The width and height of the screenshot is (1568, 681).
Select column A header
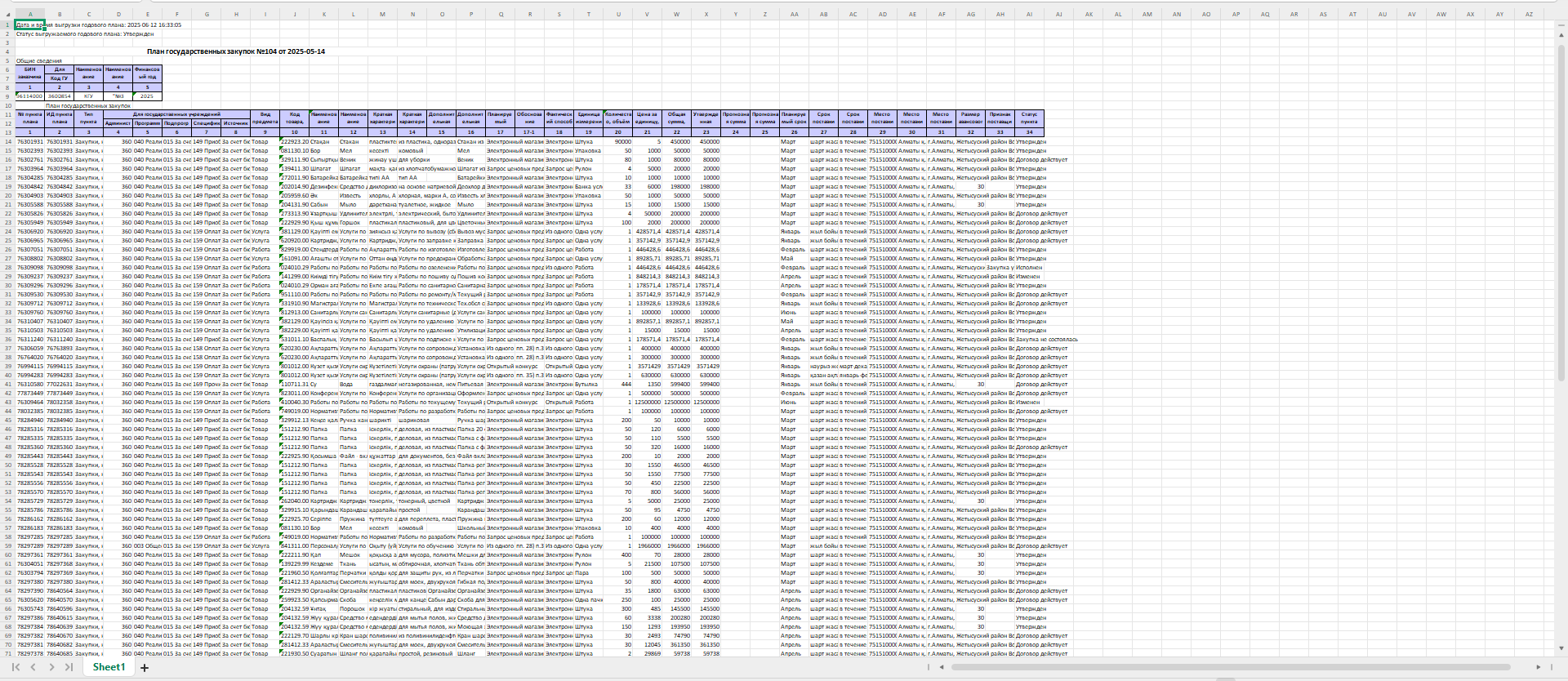[x=30, y=14]
